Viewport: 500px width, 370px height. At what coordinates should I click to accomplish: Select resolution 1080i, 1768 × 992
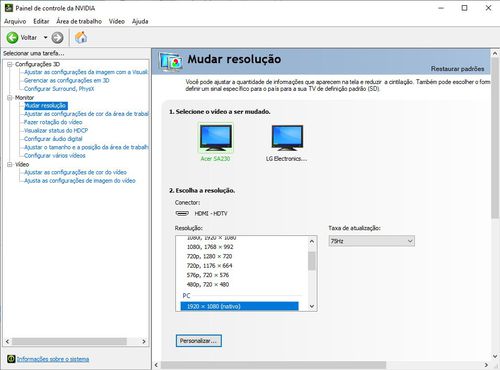click(x=210, y=247)
